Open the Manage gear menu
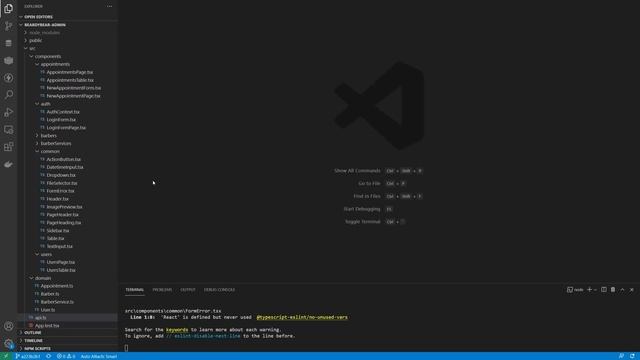 coord(9,344)
